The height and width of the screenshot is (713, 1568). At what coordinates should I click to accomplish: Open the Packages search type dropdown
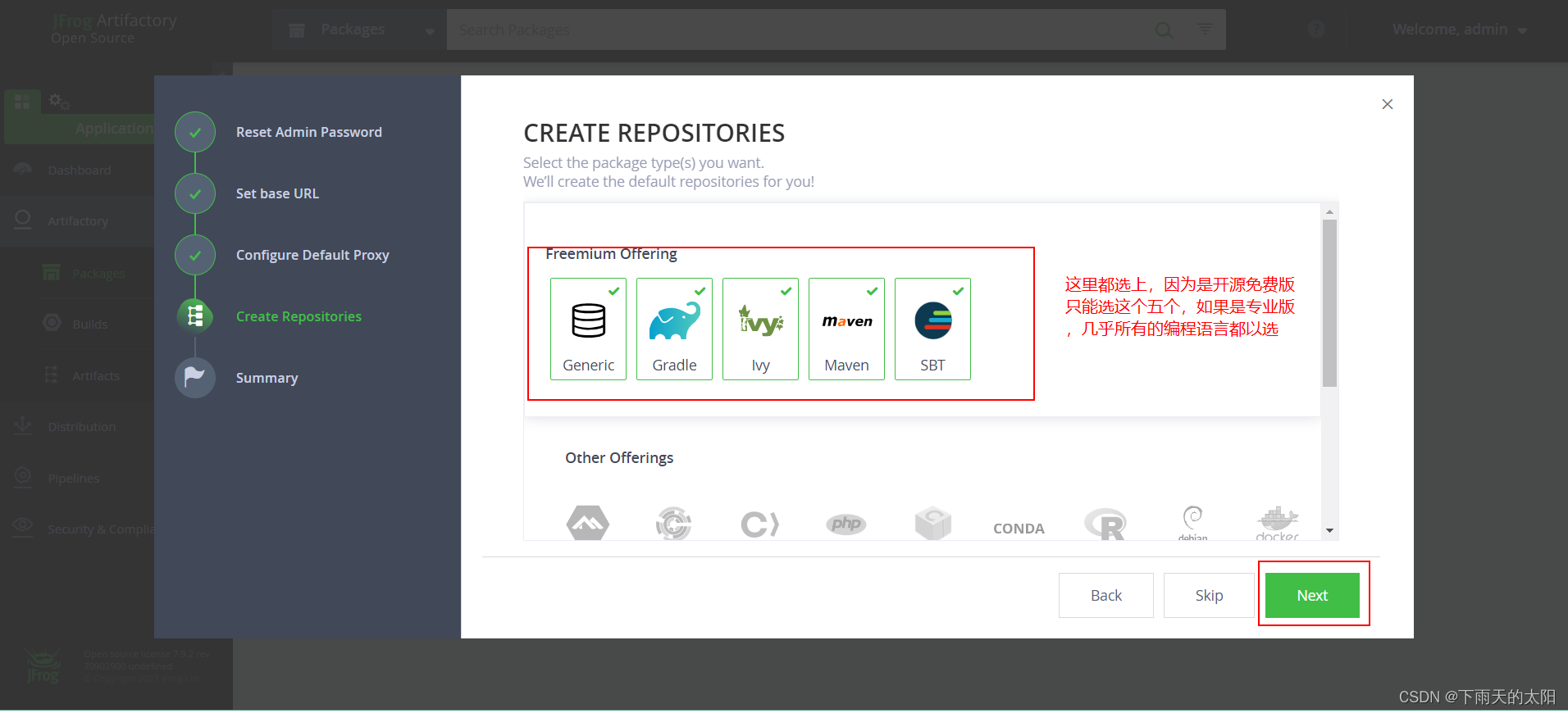click(360, 30)
